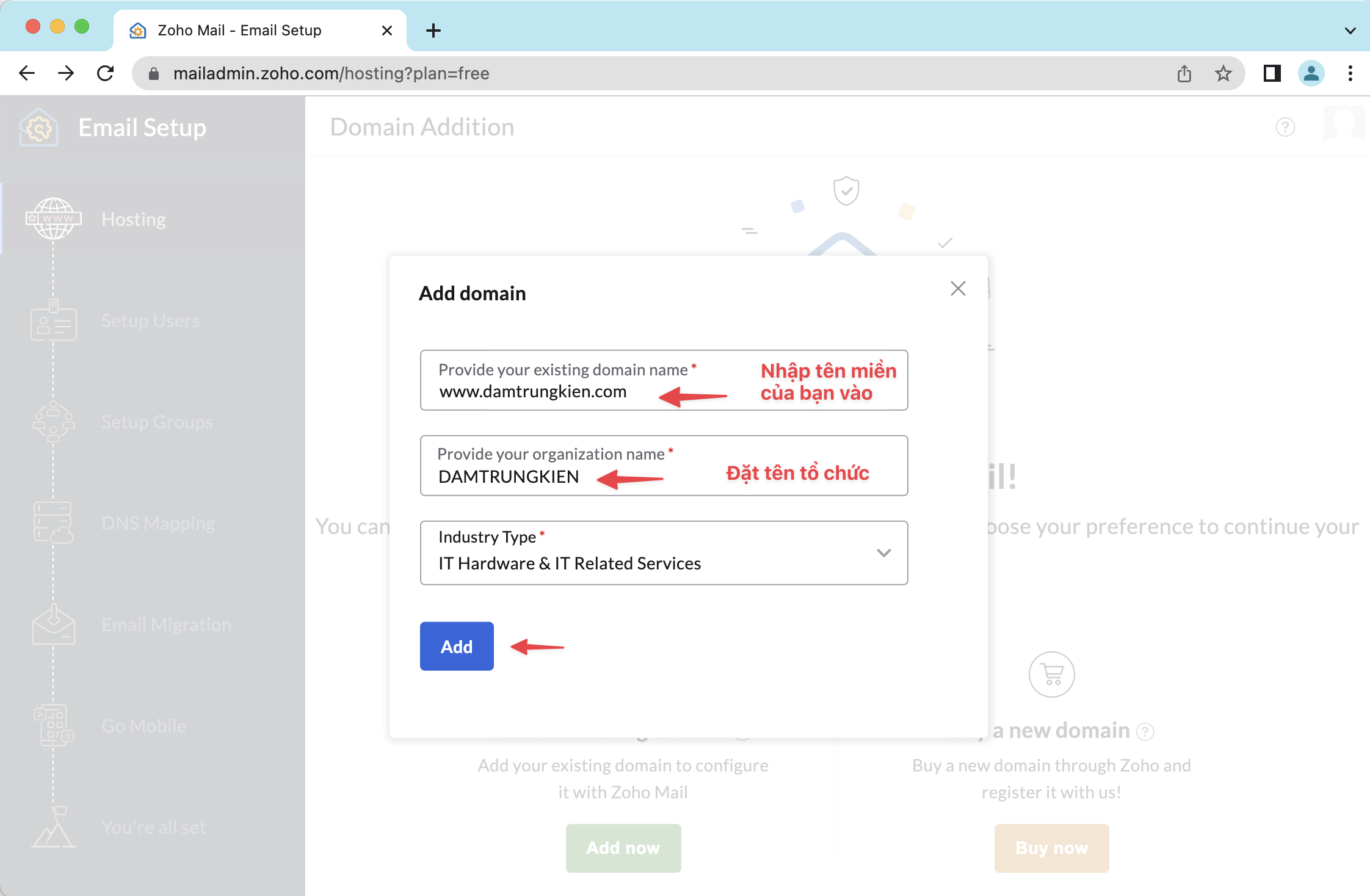1370x896 pixels.
Task: Click the address bar URL
Action: click(x=332, y=74)
